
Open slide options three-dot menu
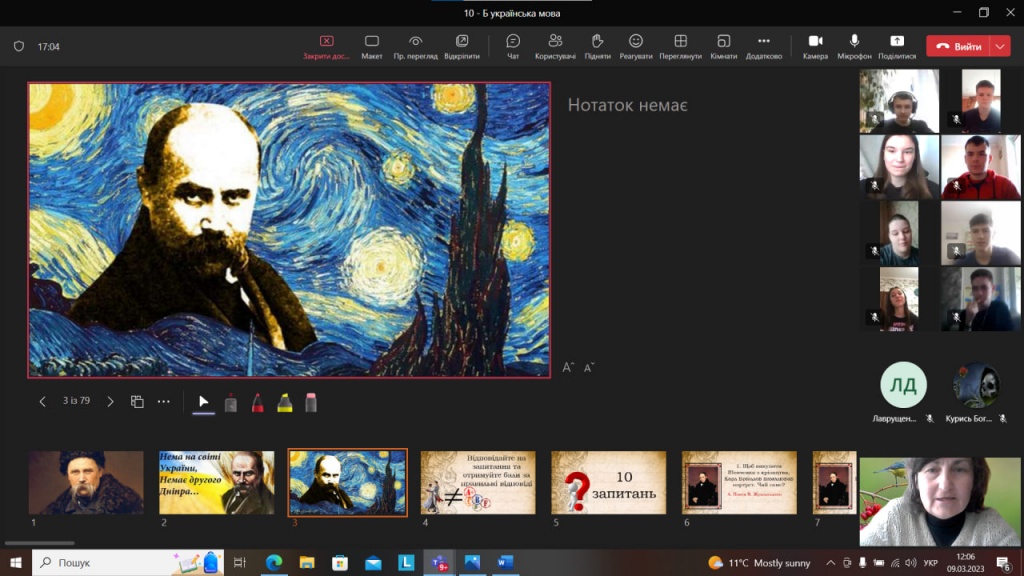point(164,402)
